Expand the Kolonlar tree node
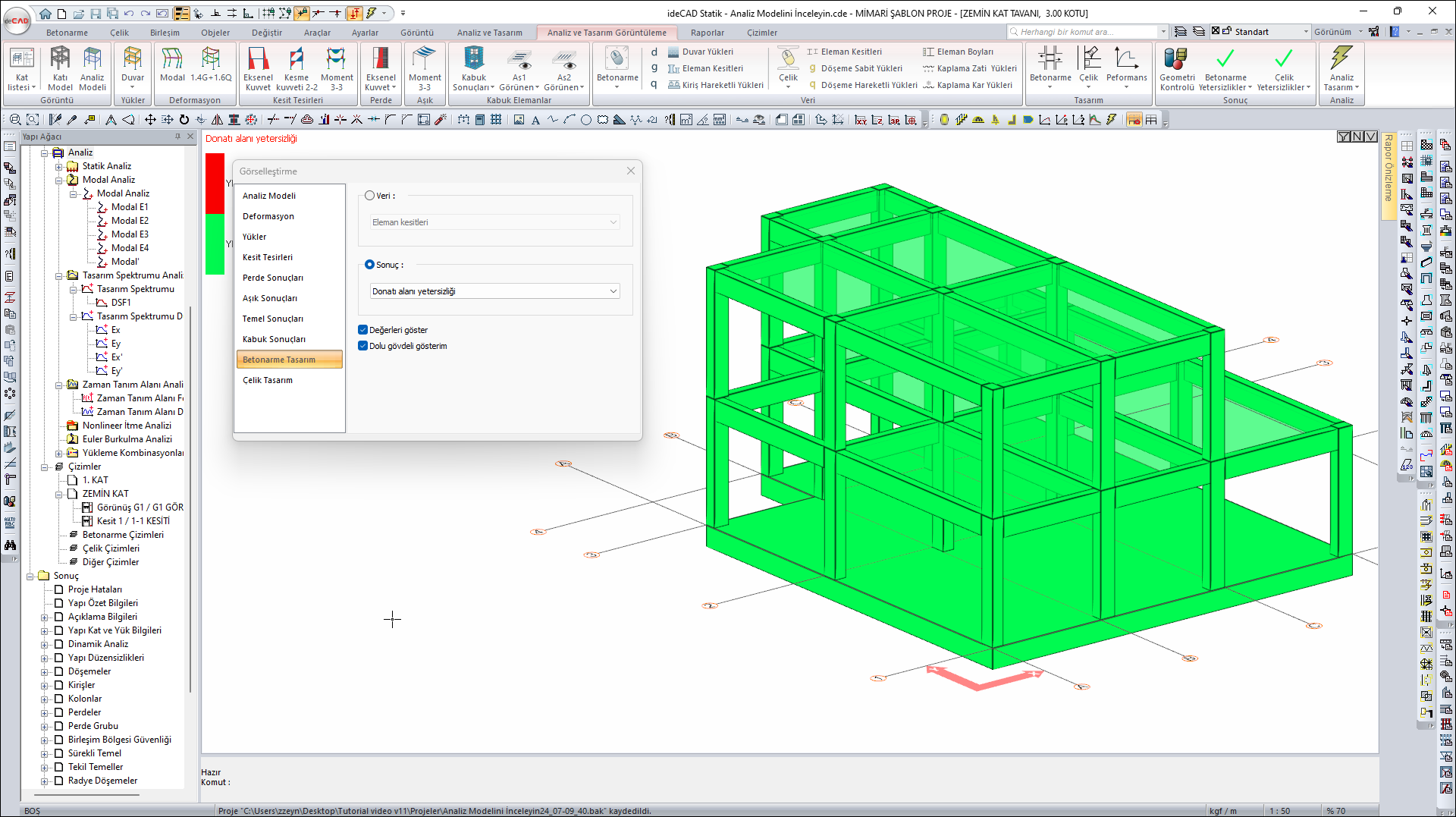The height and width of the screenshot is (817, 1456). pos(45,699)
